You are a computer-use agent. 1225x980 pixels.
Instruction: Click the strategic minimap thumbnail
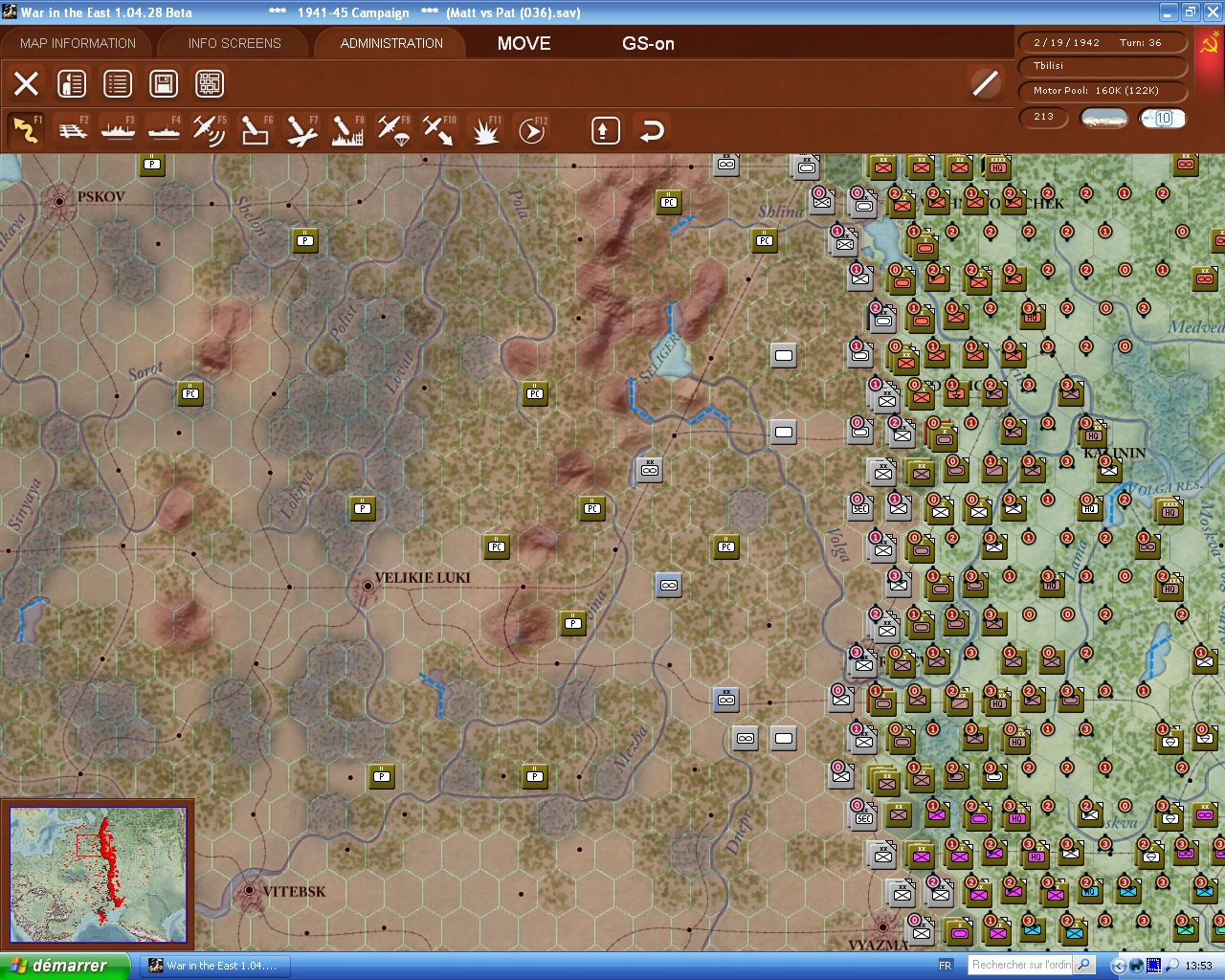98,874
